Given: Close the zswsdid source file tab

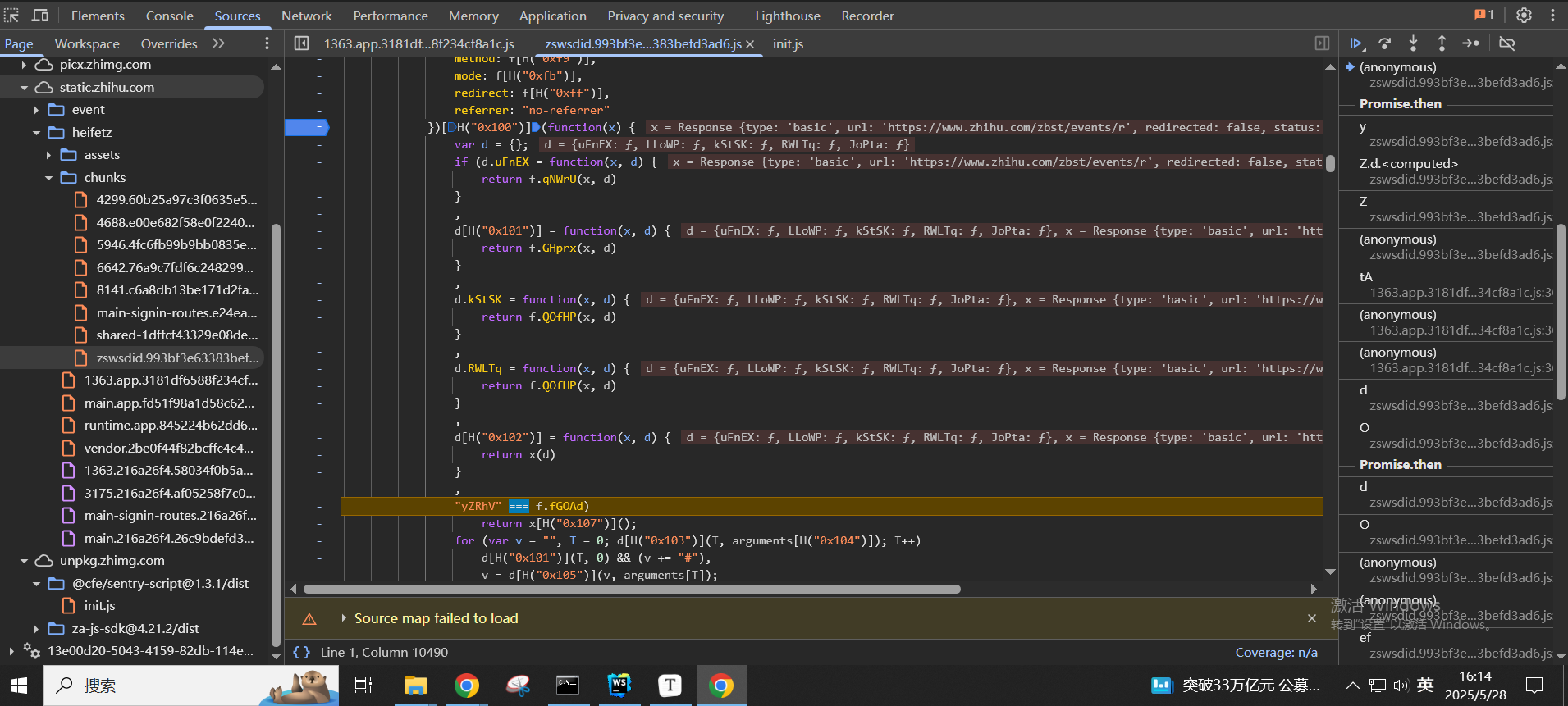Looking at the screenshot, I should [750, 44].
